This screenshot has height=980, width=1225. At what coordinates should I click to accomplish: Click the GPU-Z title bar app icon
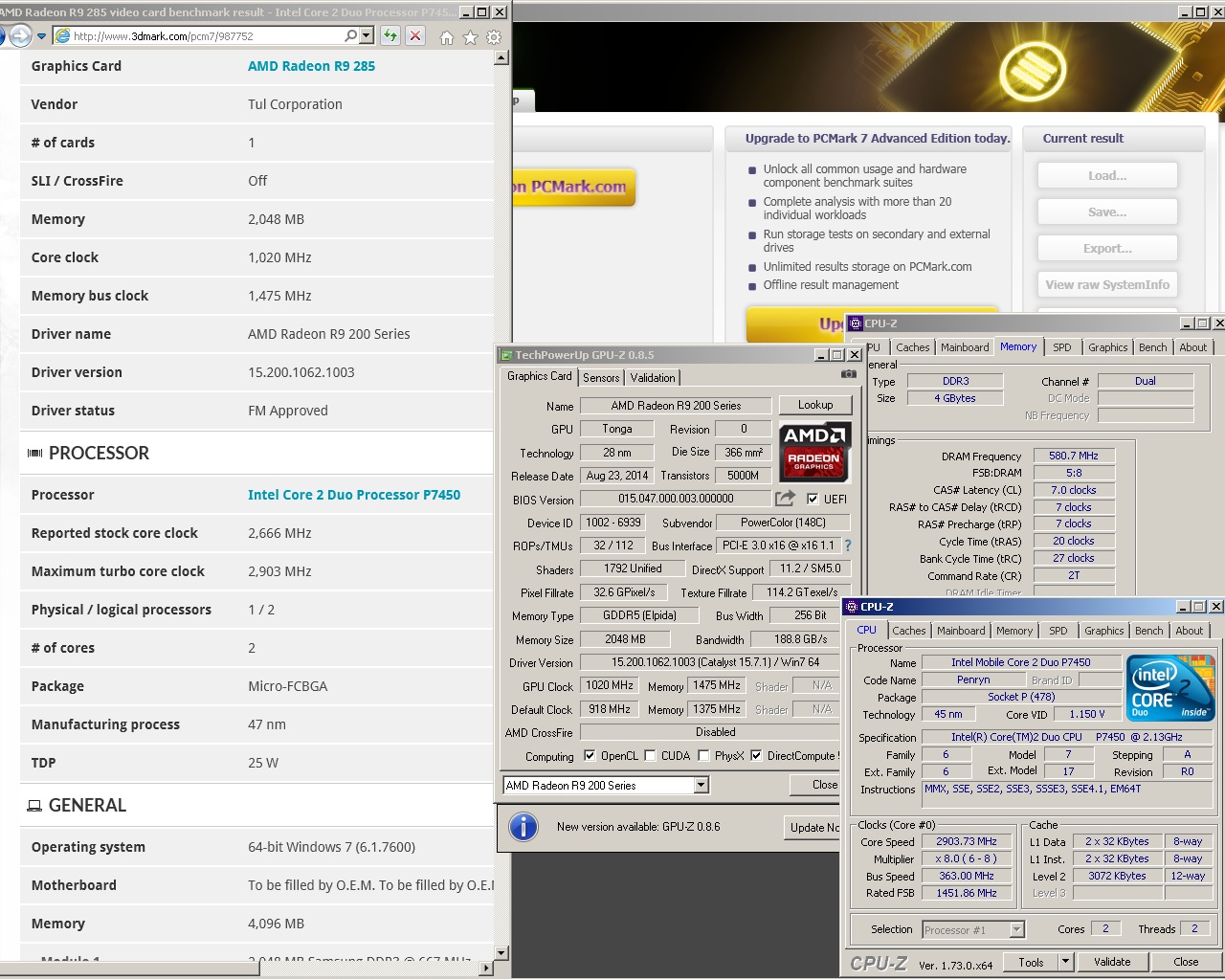[x=506, y=355]
